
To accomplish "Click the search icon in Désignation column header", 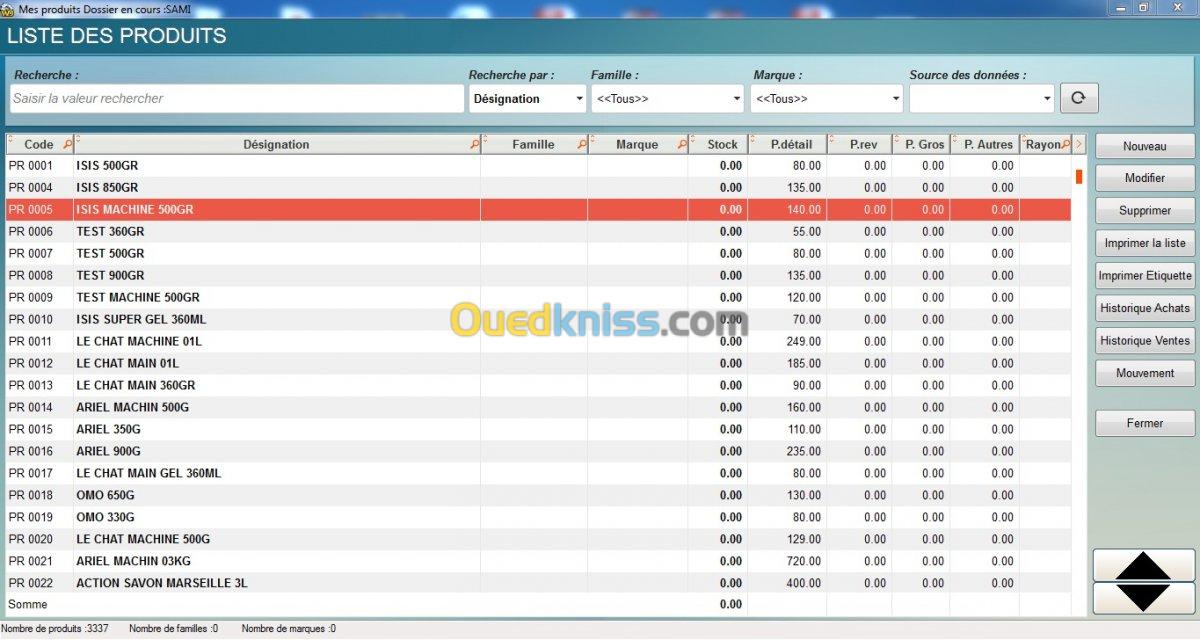I will pos(474,145).
